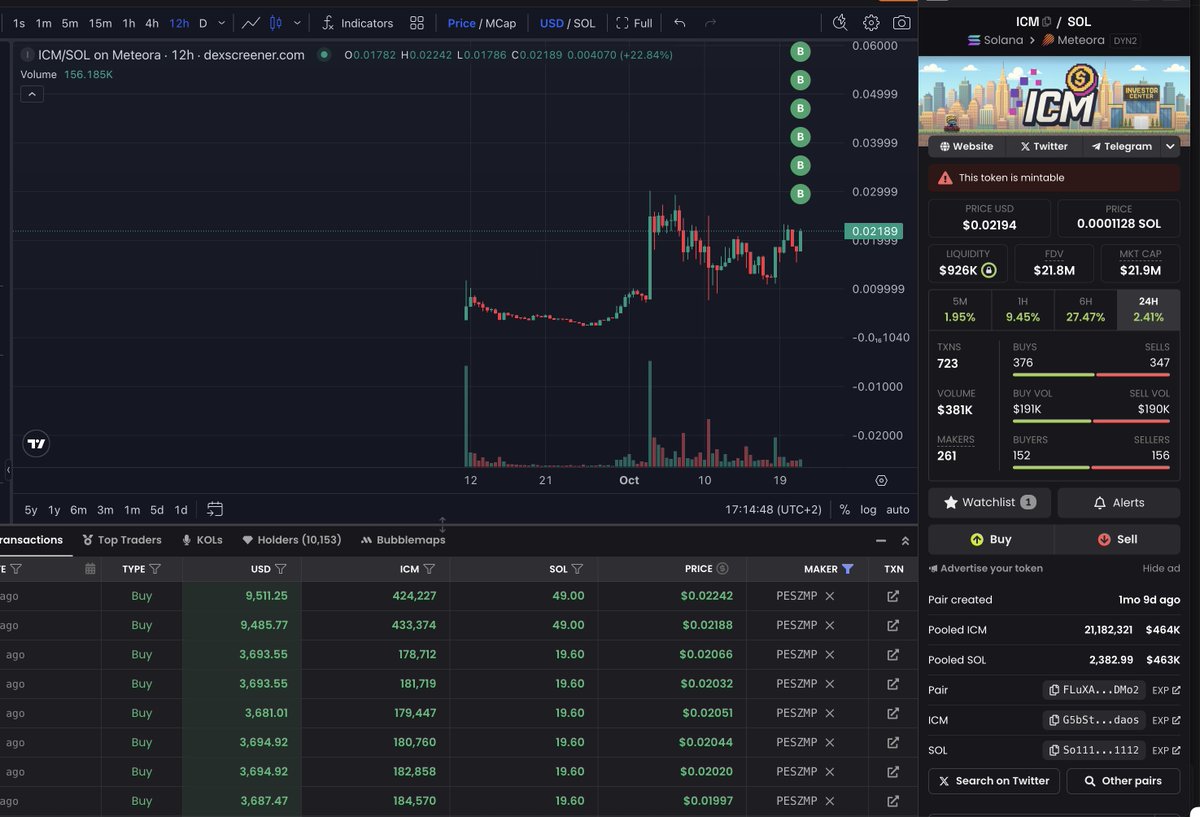Toggle Price view in Price/MCap switch
This screenshot has height=817, width=1200.
tap(462, 23)
